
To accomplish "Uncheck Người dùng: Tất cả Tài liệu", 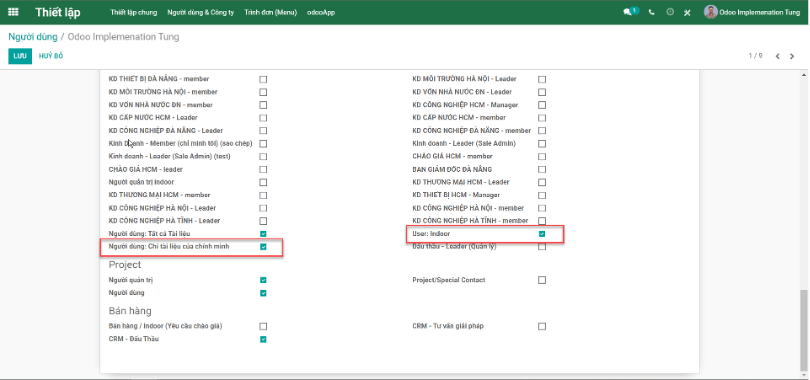I will click(x=263, y=234).
